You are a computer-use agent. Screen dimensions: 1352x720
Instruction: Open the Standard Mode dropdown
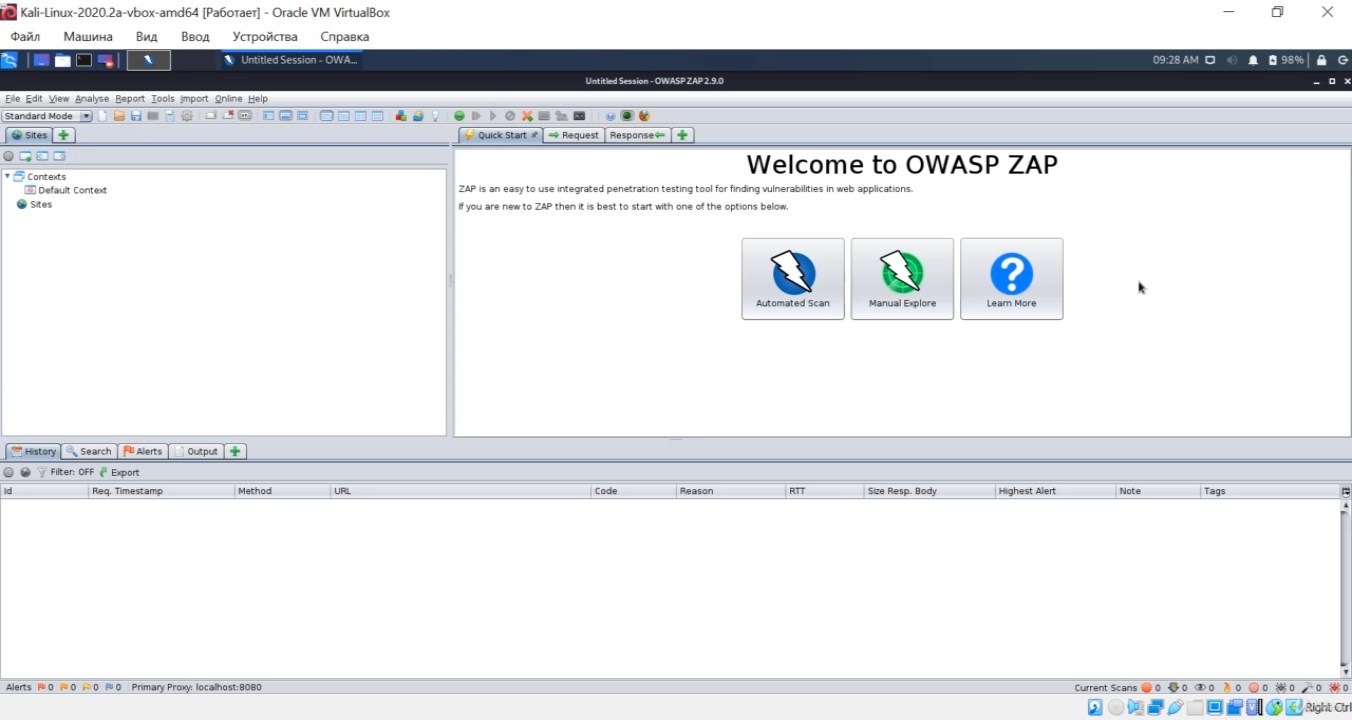[47, 116]
